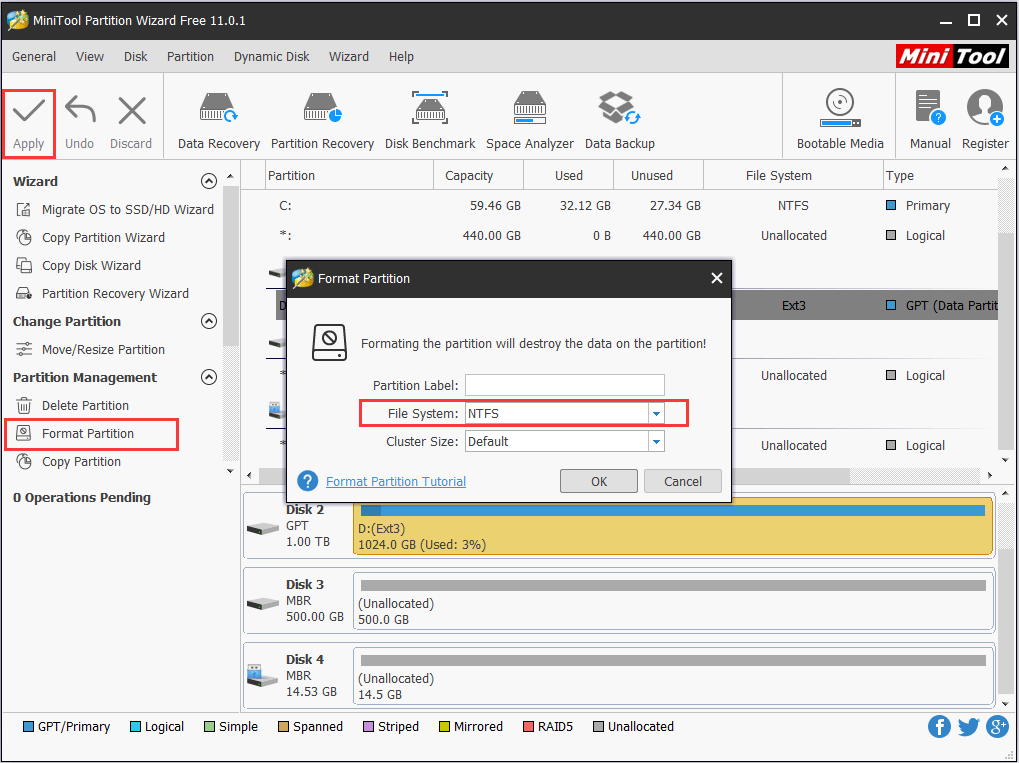Open the Cluster Size dropdown

[x=656, y=441]
